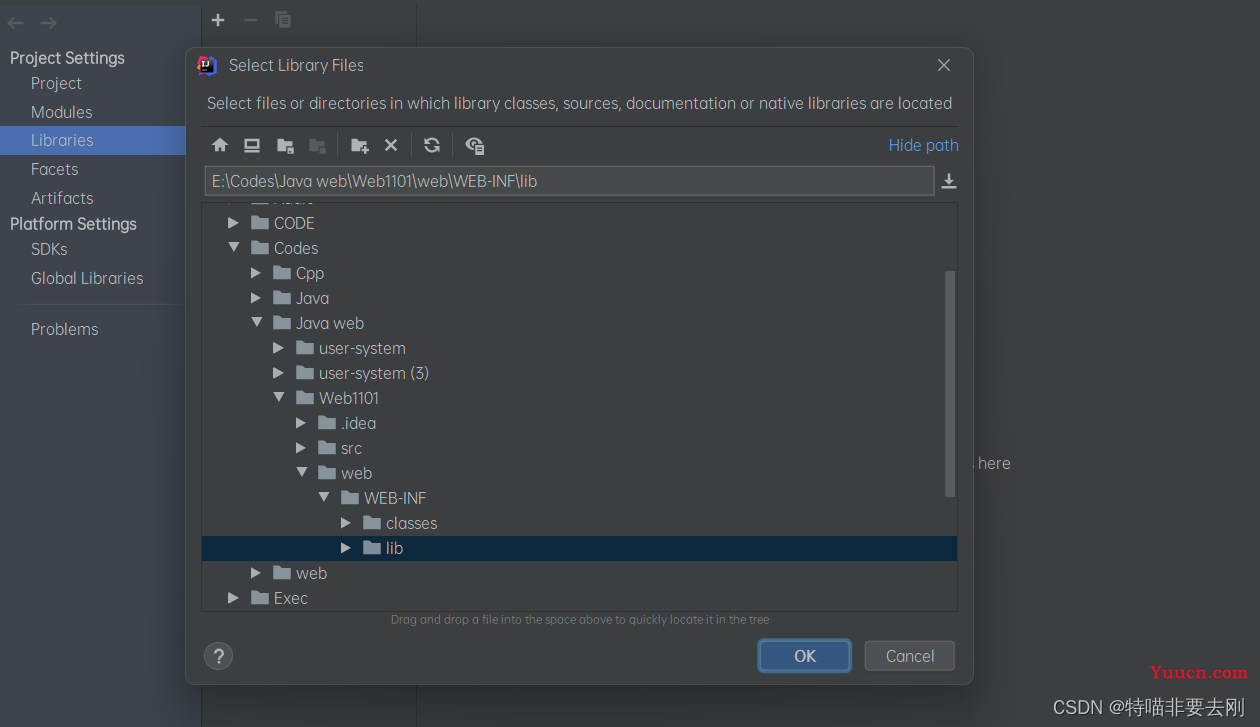Create a New Folder via toolbar icon
The width and height of the screenshot is (1260, 727).
[x=360, y=145]
